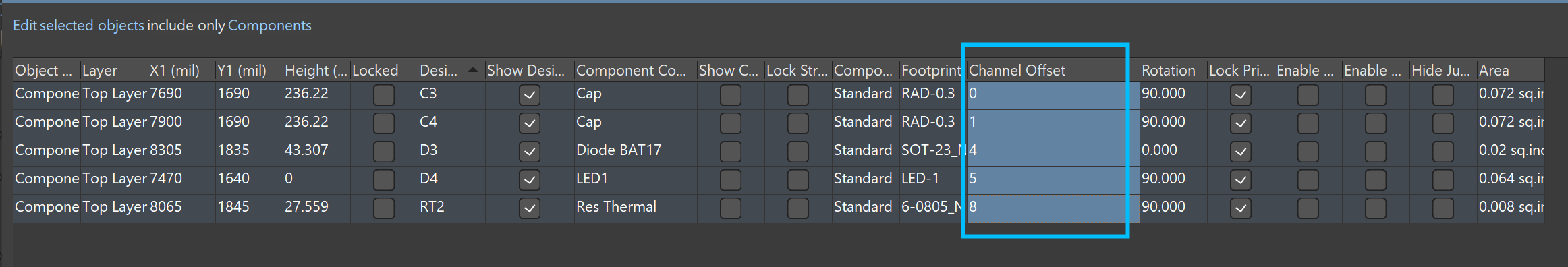
Task: Sort by Channel Offset column header
Action: pyautogui.click(x=1046, y=70)
